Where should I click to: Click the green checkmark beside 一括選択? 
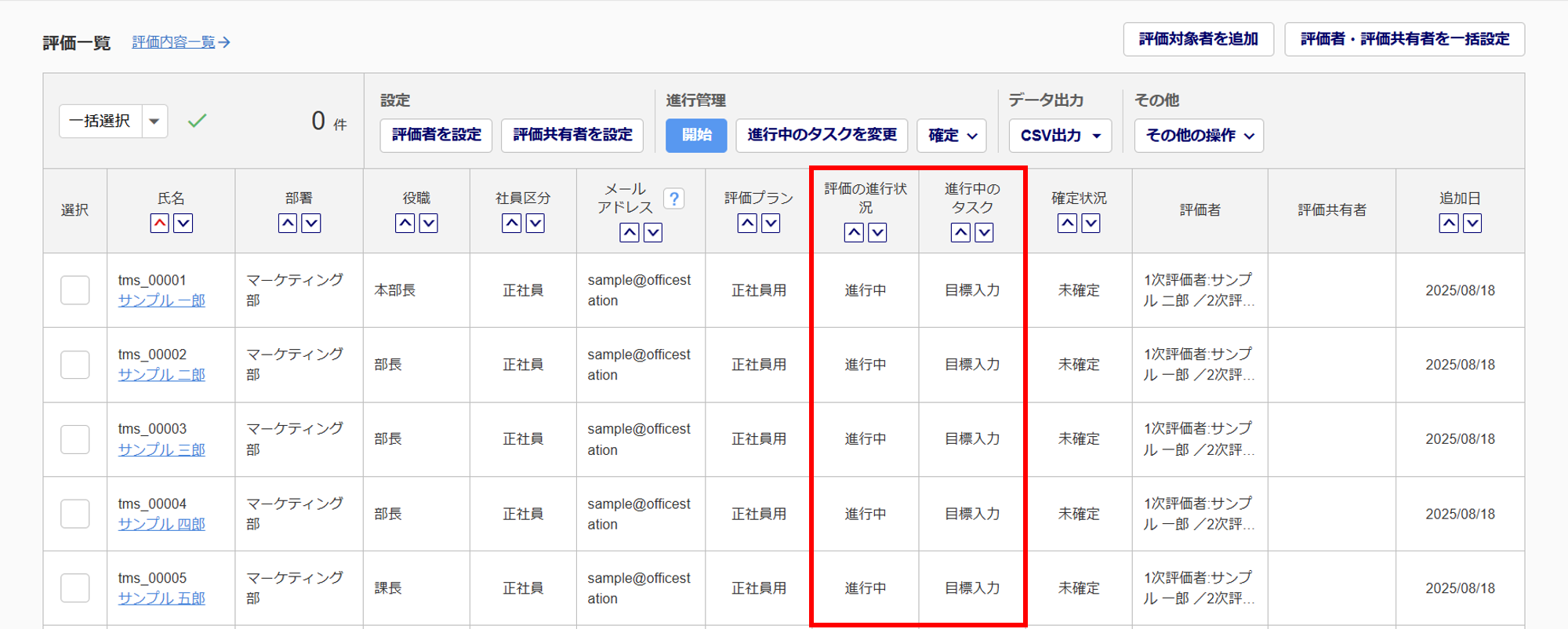(x=198, y=121)
